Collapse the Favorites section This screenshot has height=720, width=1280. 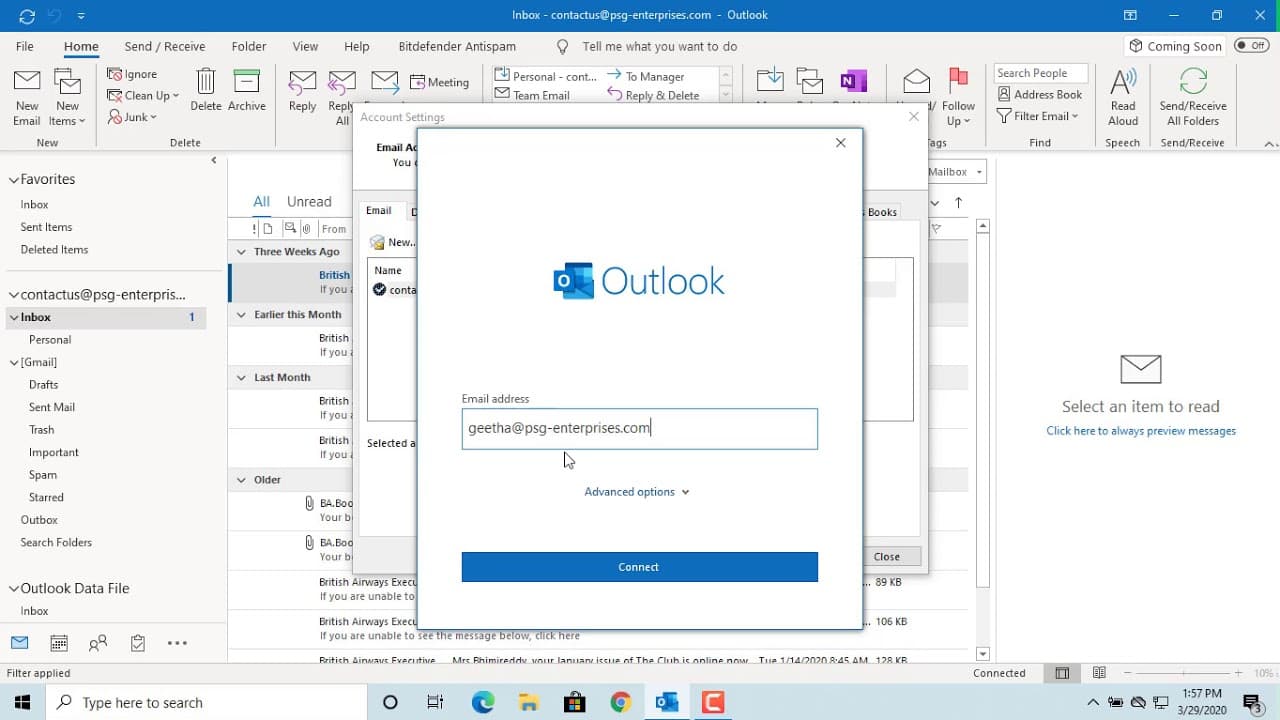pyautogui.click(x=14, y=180)
